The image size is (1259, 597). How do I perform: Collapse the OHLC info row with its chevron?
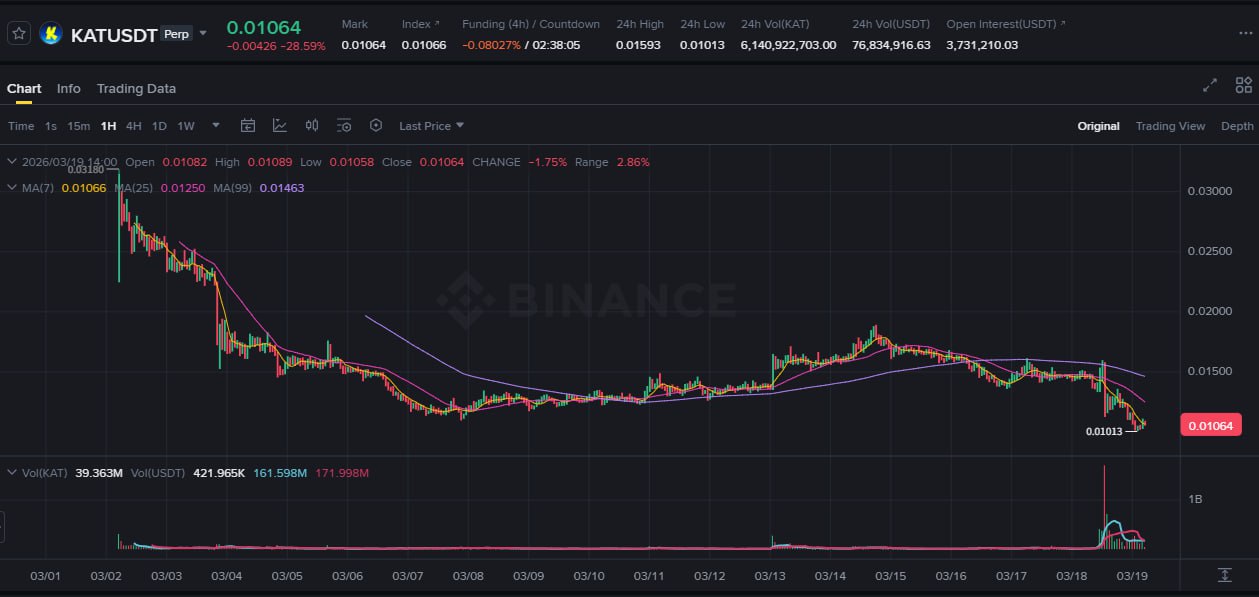tap(11, 161)
